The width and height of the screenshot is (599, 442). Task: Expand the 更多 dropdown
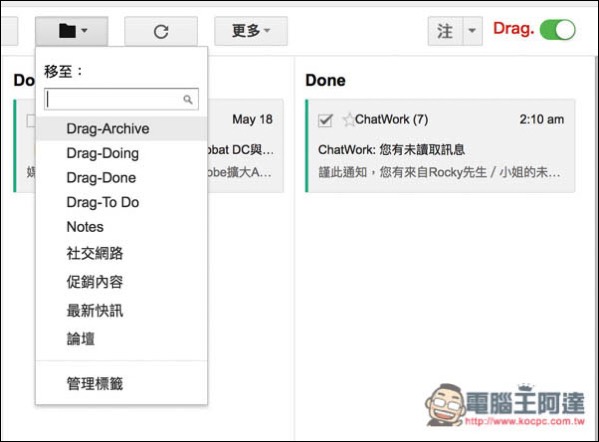[x=251, y=31]
